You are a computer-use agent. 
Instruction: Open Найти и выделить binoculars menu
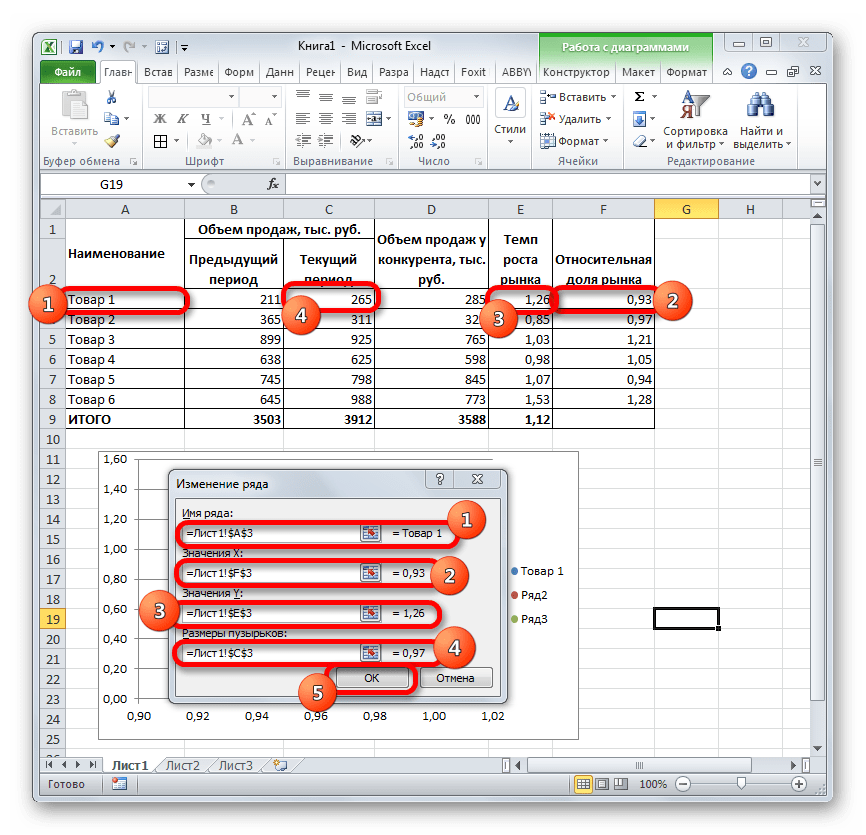click(x=761, y=120)
